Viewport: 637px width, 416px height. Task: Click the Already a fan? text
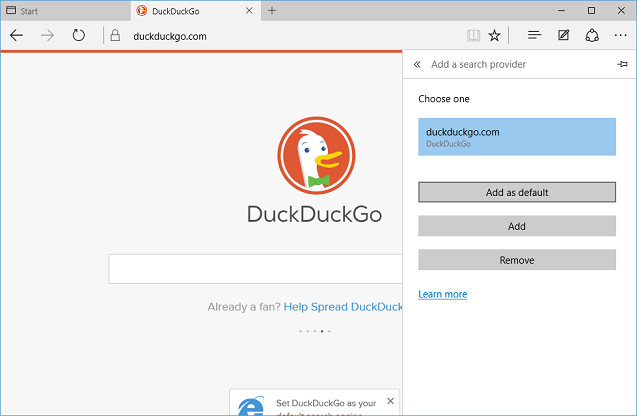pos(244,307)
